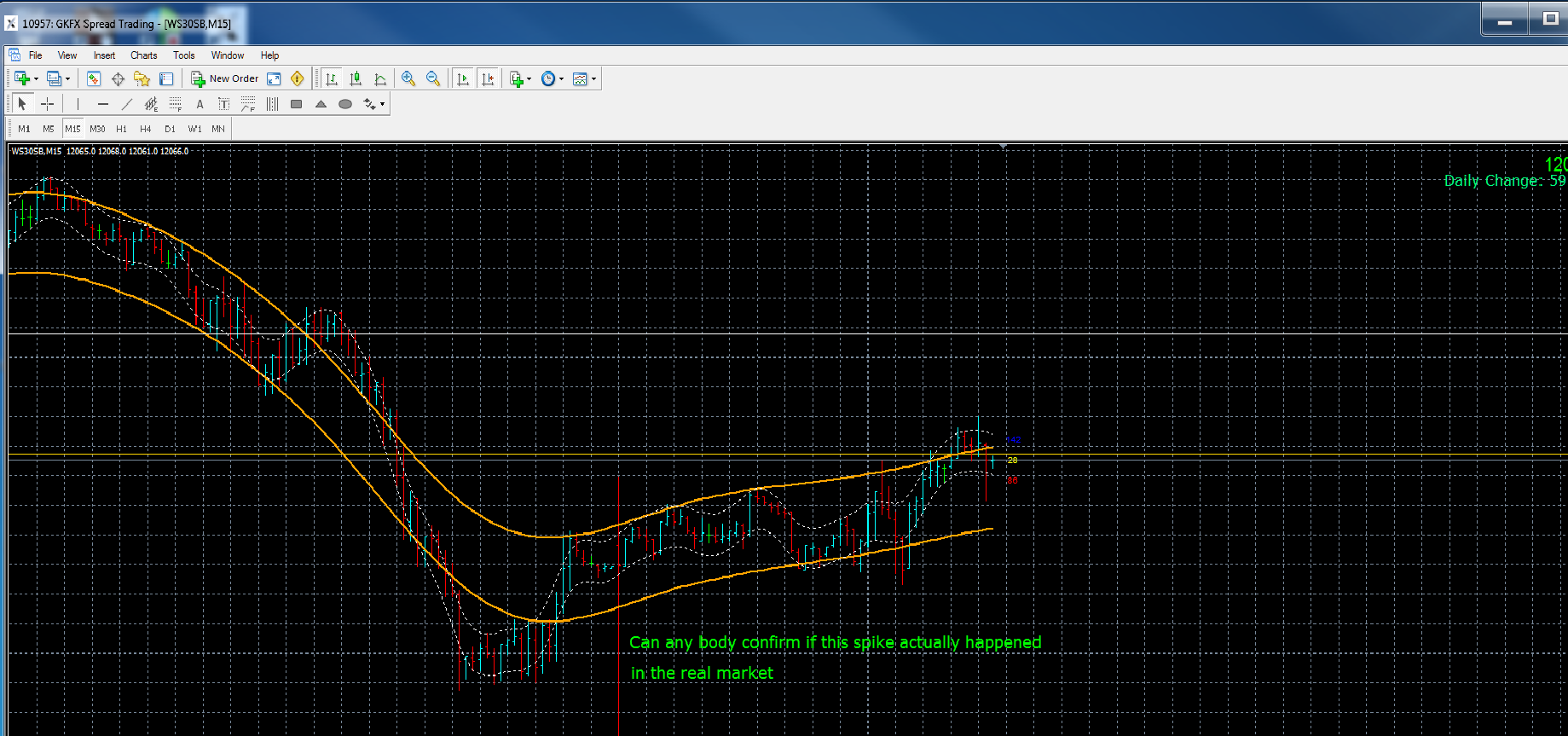
Task: Select the trendline tool
Action: pyautogui.click(x=127, y=104)
